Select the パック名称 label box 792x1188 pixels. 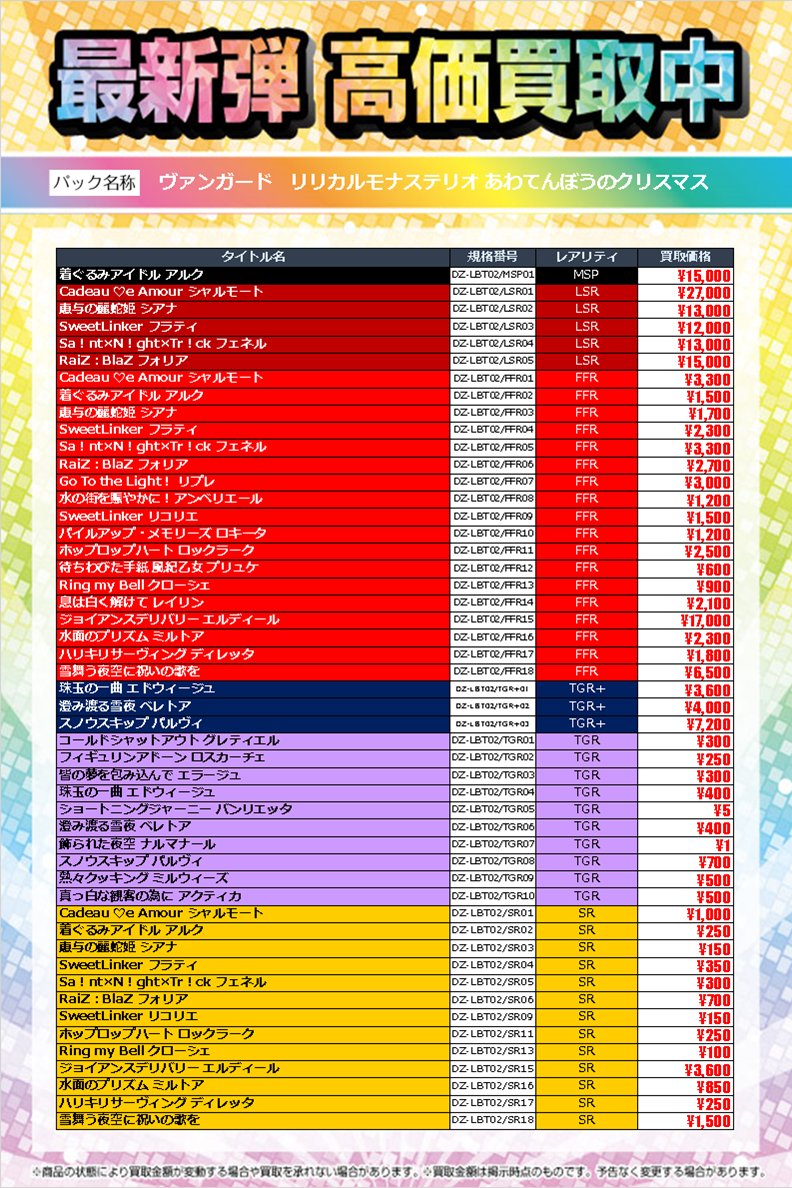[95, 183]
